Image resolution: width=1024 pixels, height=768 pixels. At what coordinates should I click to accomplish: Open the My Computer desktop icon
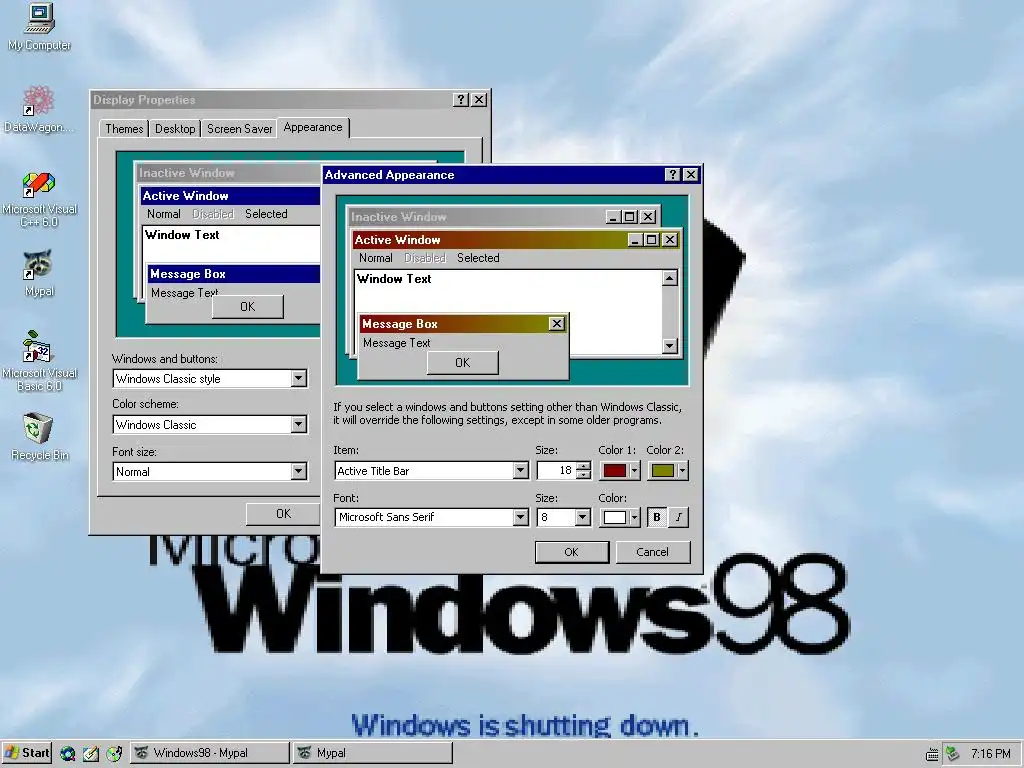point(39,27)
